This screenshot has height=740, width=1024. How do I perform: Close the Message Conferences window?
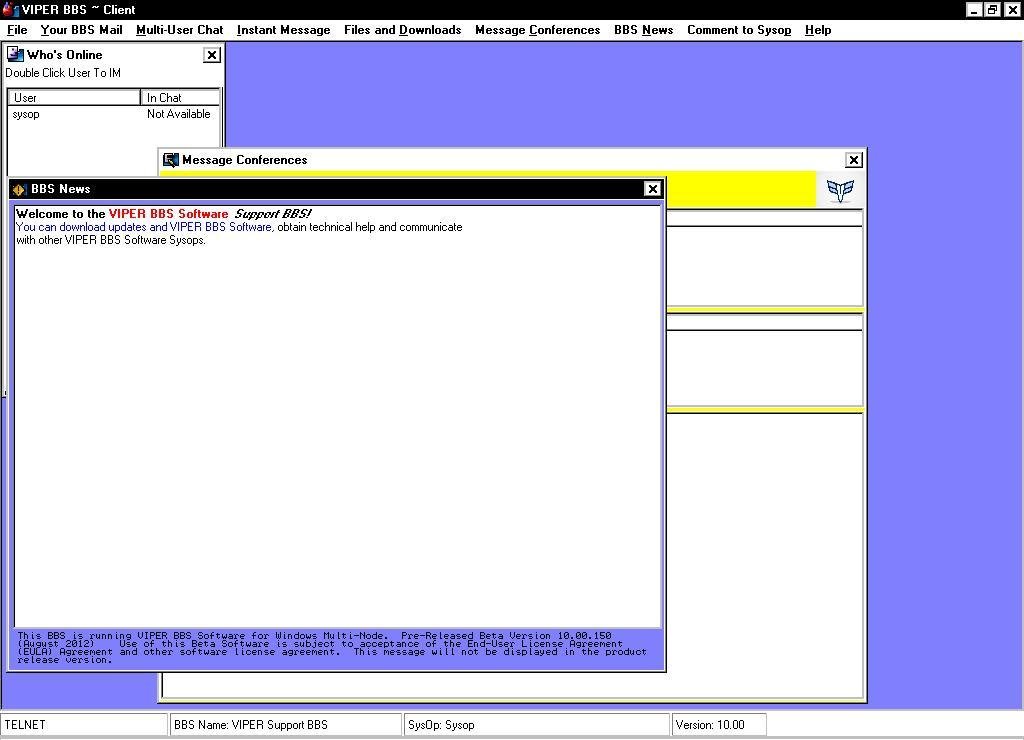point(853,160)
